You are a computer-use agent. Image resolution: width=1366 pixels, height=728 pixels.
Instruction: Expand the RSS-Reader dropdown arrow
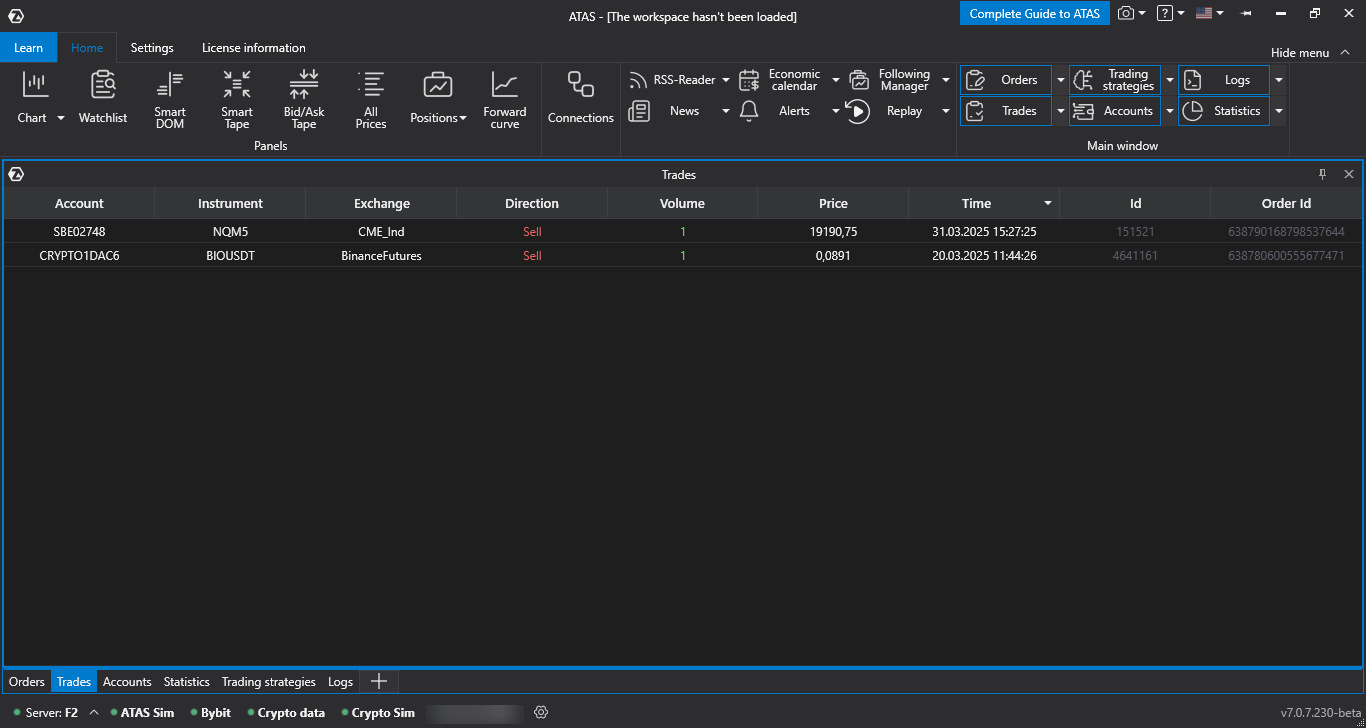click(726, 80)
